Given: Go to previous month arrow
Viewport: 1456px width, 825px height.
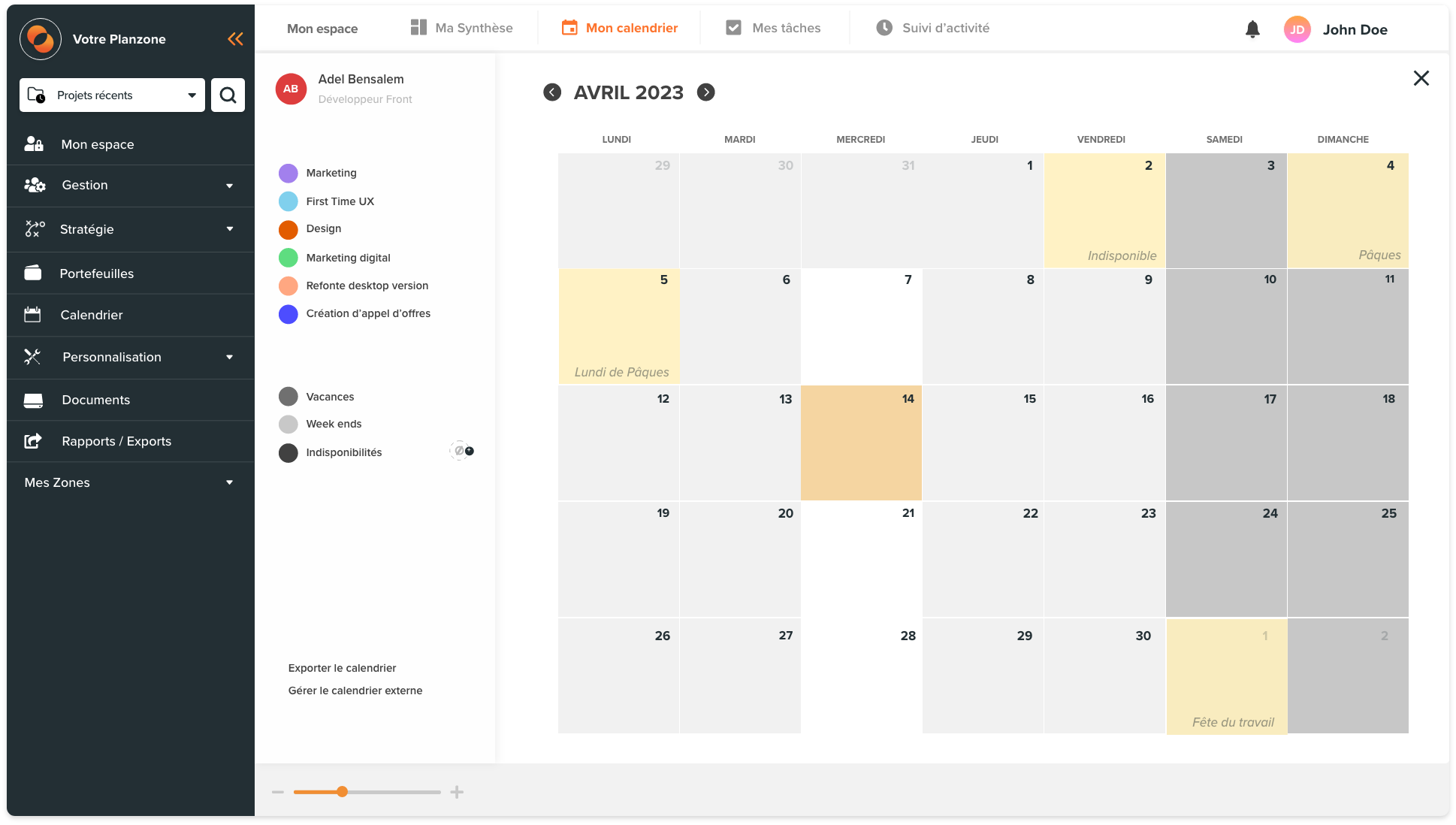Looking at the screenshot, I should [552, 92].
